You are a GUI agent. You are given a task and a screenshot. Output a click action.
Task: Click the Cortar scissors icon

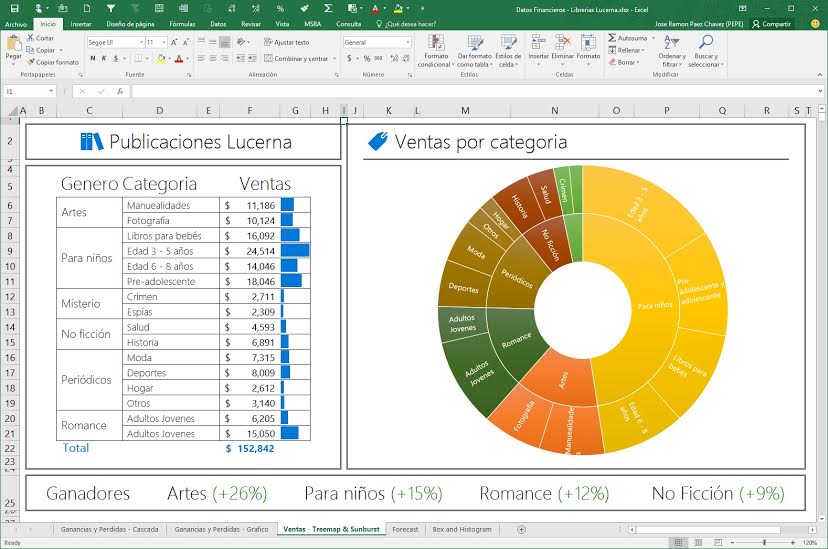coord(31,38)
